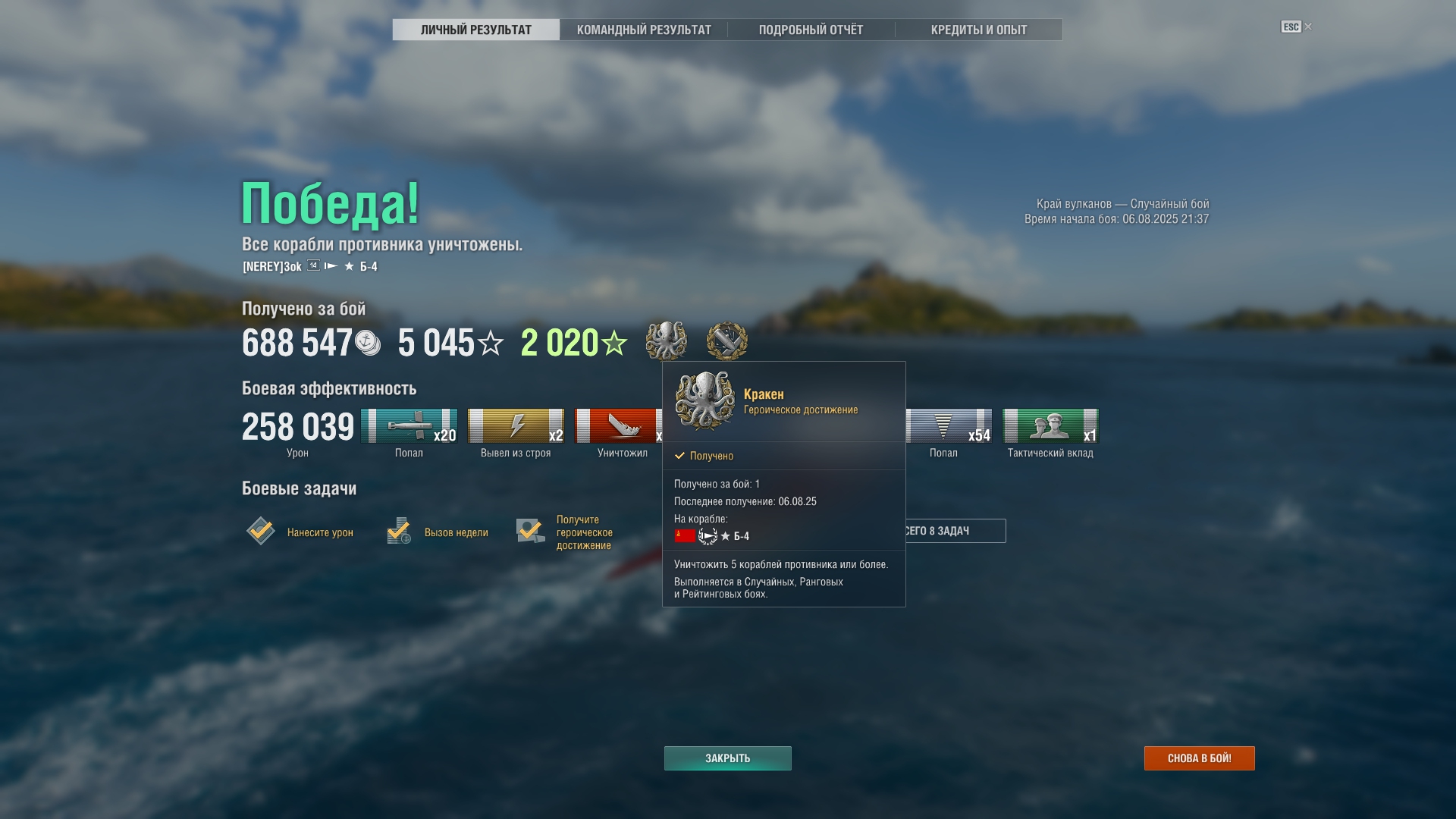1456x819 pixels.
Task: Click the 2 020 free experience star icon
Action: pos(614,344)
